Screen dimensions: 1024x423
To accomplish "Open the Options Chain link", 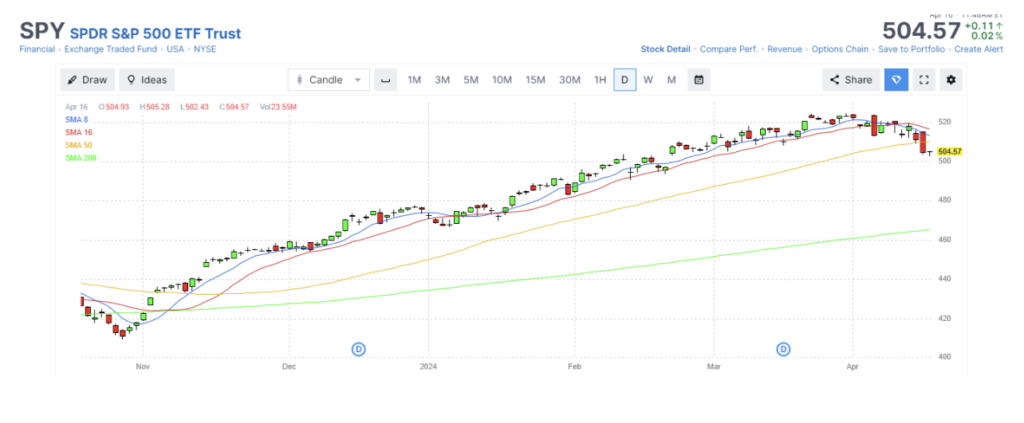I will click(x=840, y=49).
